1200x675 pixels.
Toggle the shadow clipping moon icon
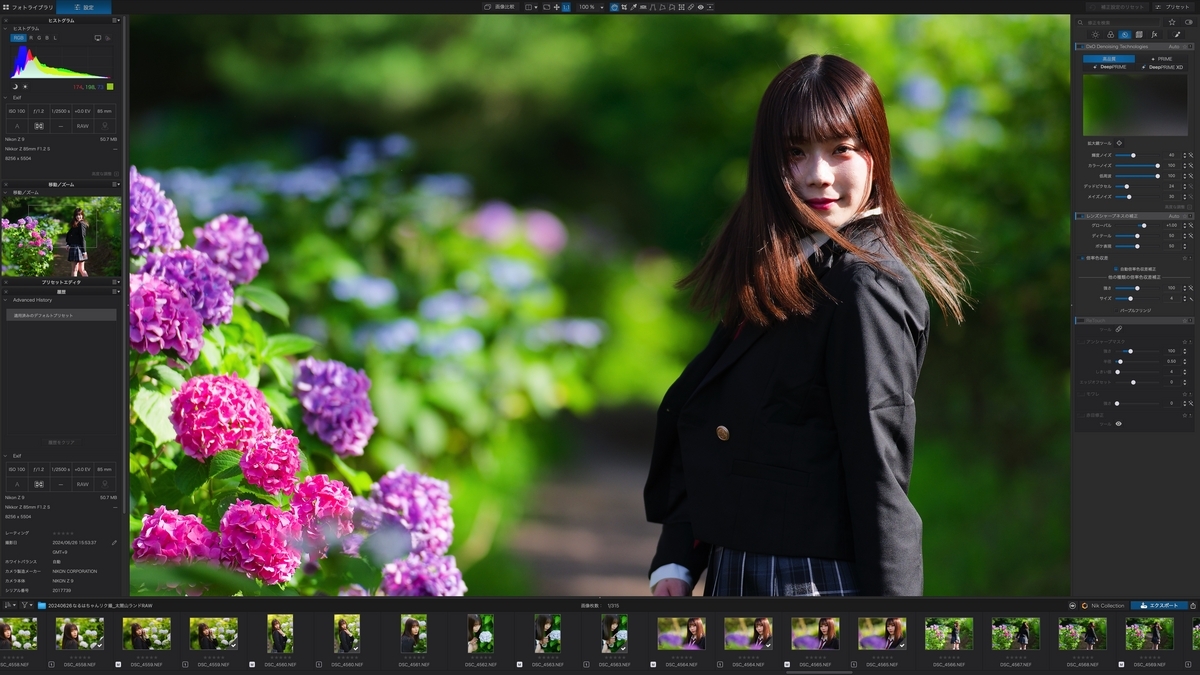(15, 86)
